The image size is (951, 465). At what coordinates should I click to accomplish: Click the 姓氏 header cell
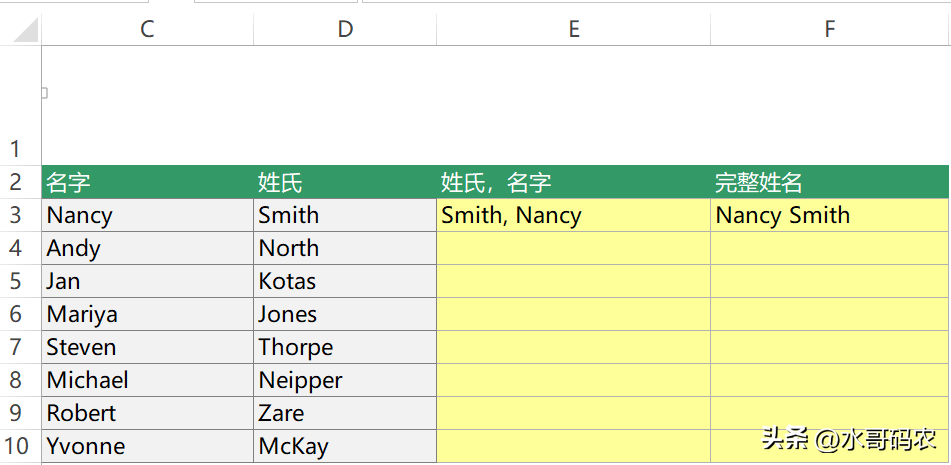tap(345, 182)
